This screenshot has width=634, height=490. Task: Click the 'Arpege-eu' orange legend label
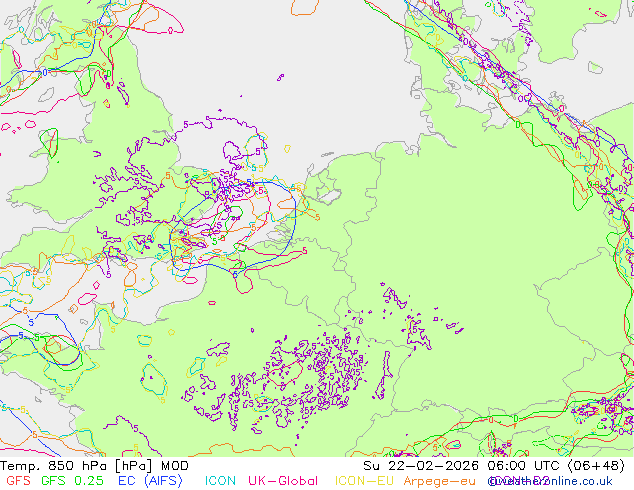pos(440,481)
